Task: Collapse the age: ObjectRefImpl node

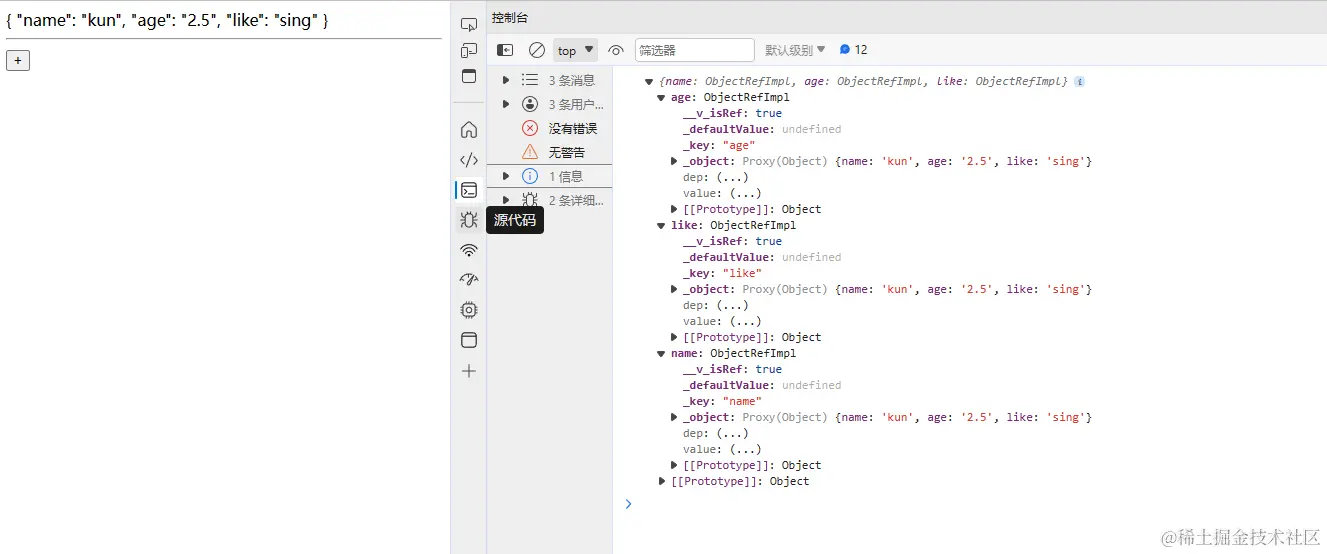Action: click(x=662, y=97)
